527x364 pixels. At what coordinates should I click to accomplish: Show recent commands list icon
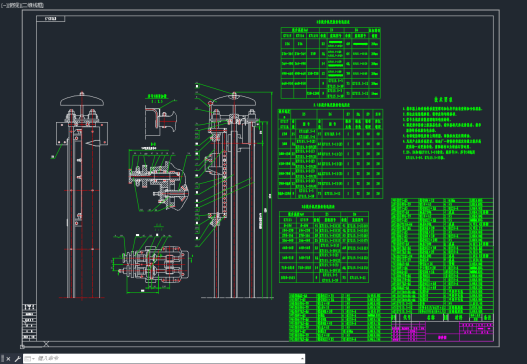[30, 359]
